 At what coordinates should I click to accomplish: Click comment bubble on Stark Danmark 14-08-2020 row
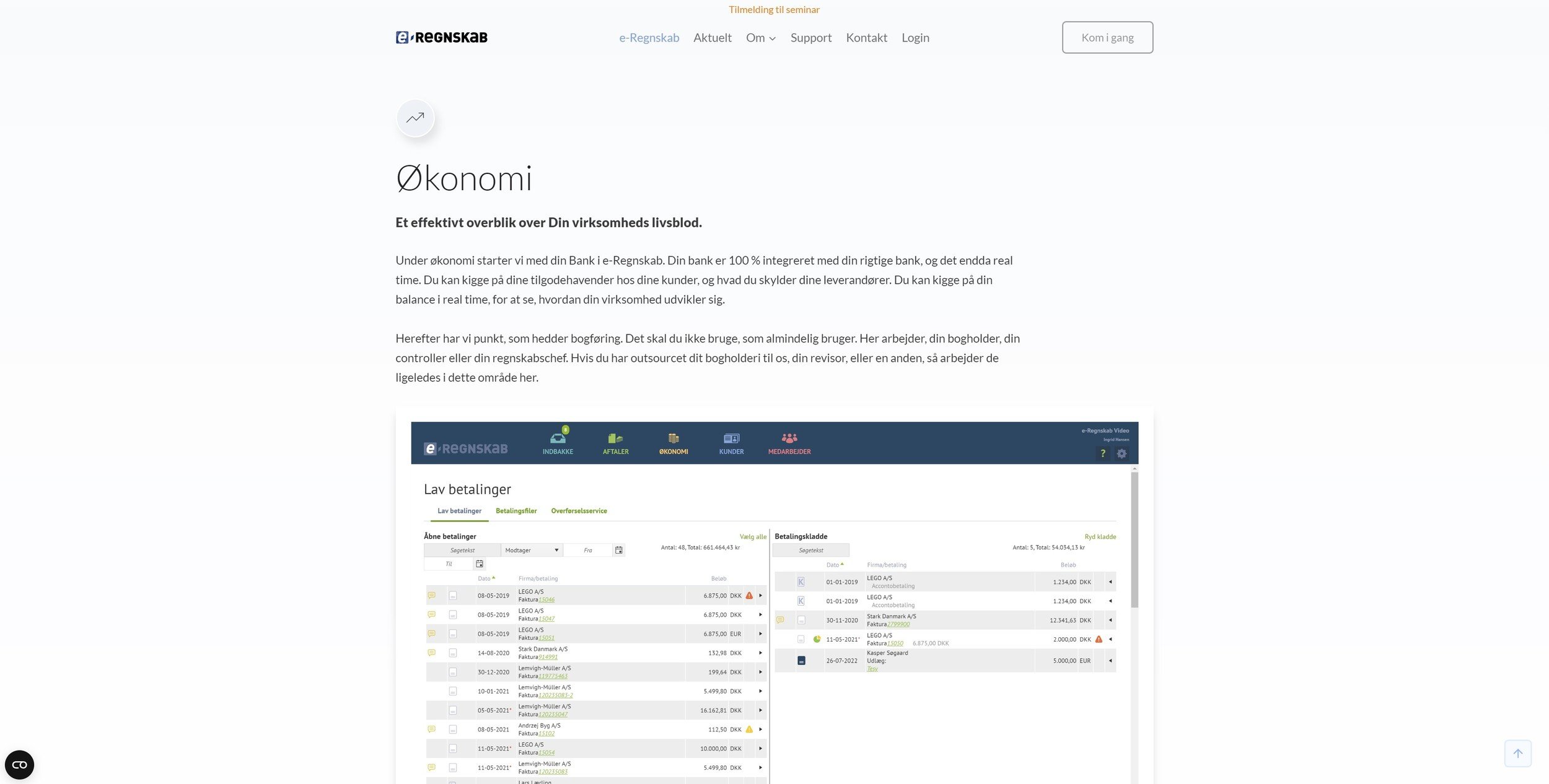click(432, 653)
